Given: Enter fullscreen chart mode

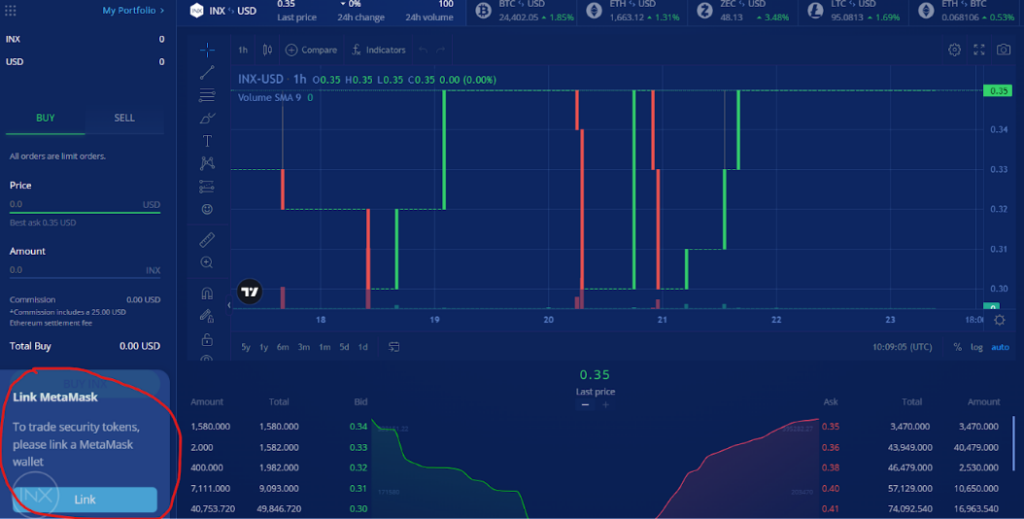Looking at the screenshot, I should (978, 50).
